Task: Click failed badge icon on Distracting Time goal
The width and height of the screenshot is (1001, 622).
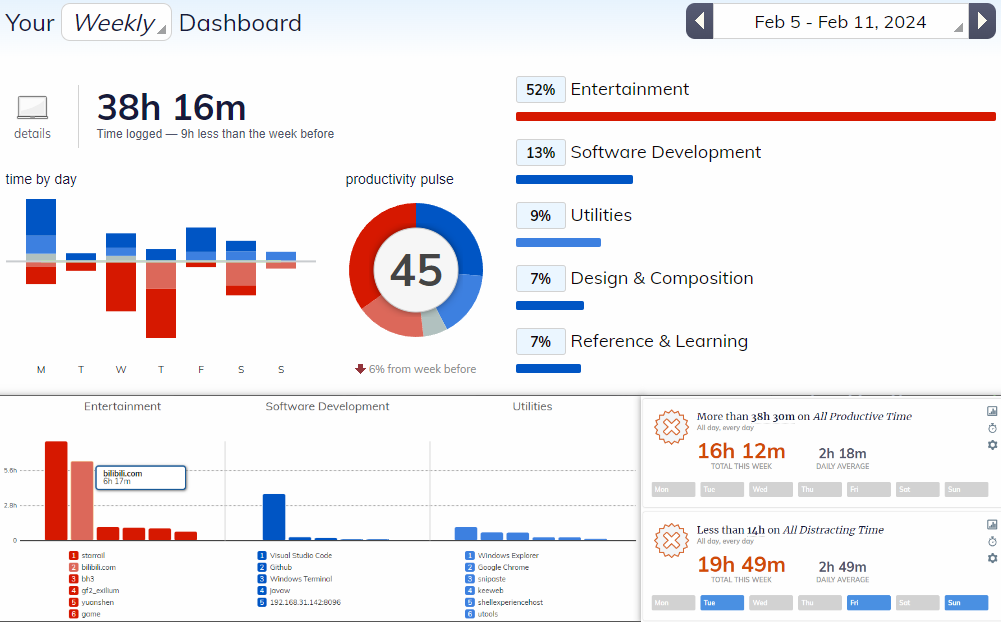Action: click(671, 541)
